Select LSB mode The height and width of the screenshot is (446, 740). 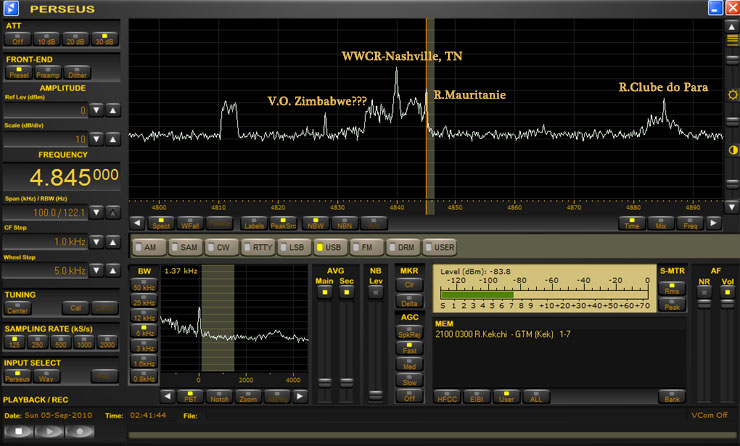pyautogui.click(x=294, y=247)
